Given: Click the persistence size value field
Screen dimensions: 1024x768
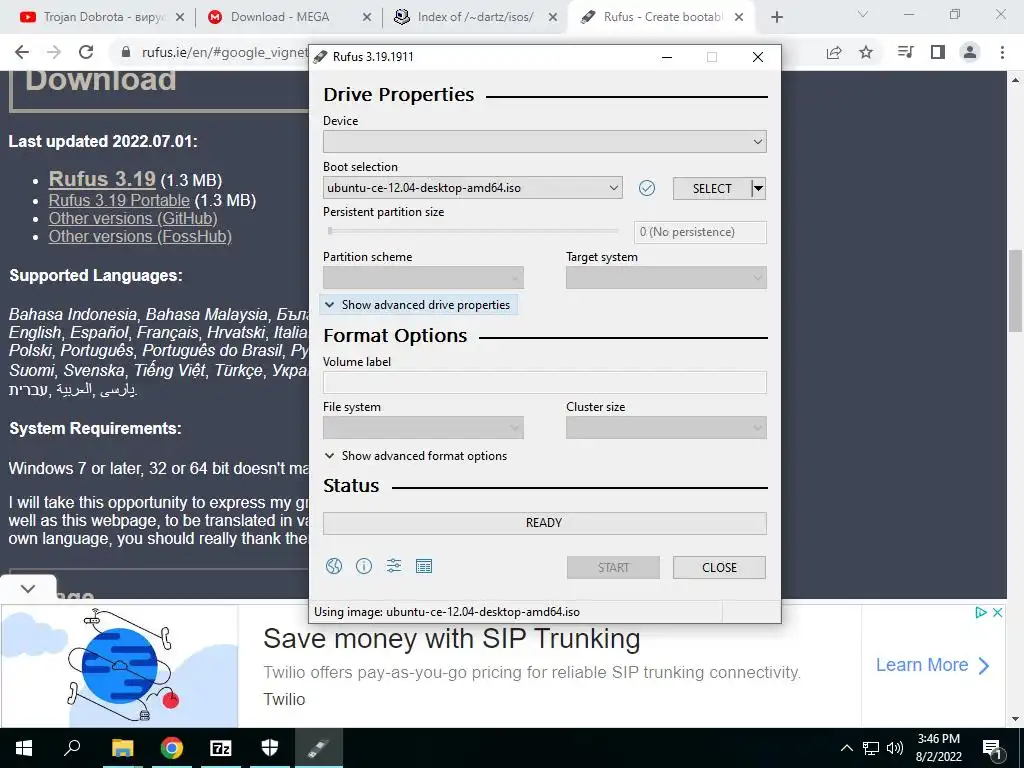Looking at the screenshot, I should tap(700, 232).
